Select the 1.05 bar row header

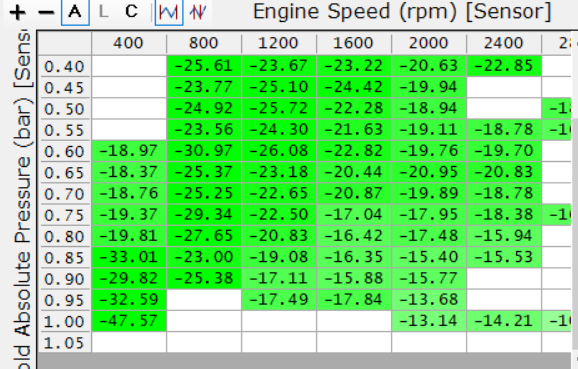(65, 343)
